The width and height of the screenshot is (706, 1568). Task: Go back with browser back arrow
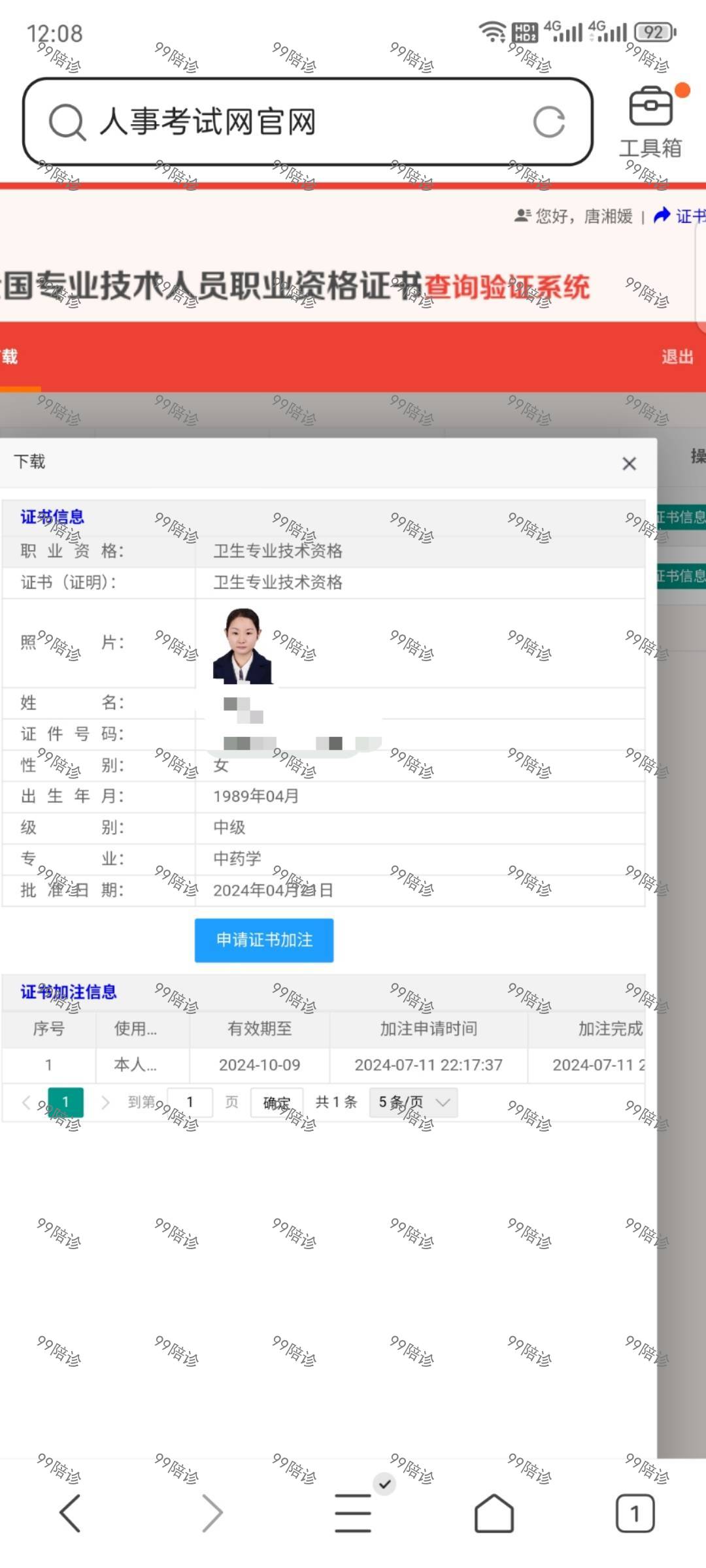[70, 1513]
